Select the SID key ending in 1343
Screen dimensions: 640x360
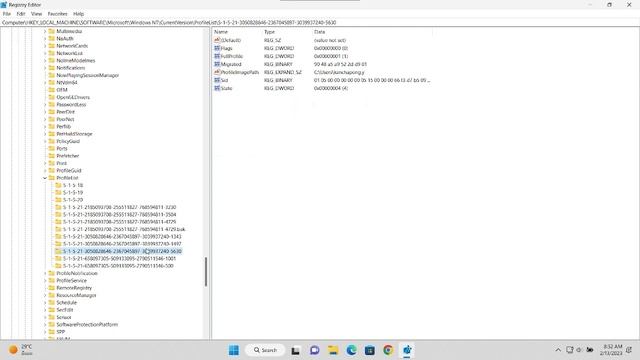coord(122,237)
